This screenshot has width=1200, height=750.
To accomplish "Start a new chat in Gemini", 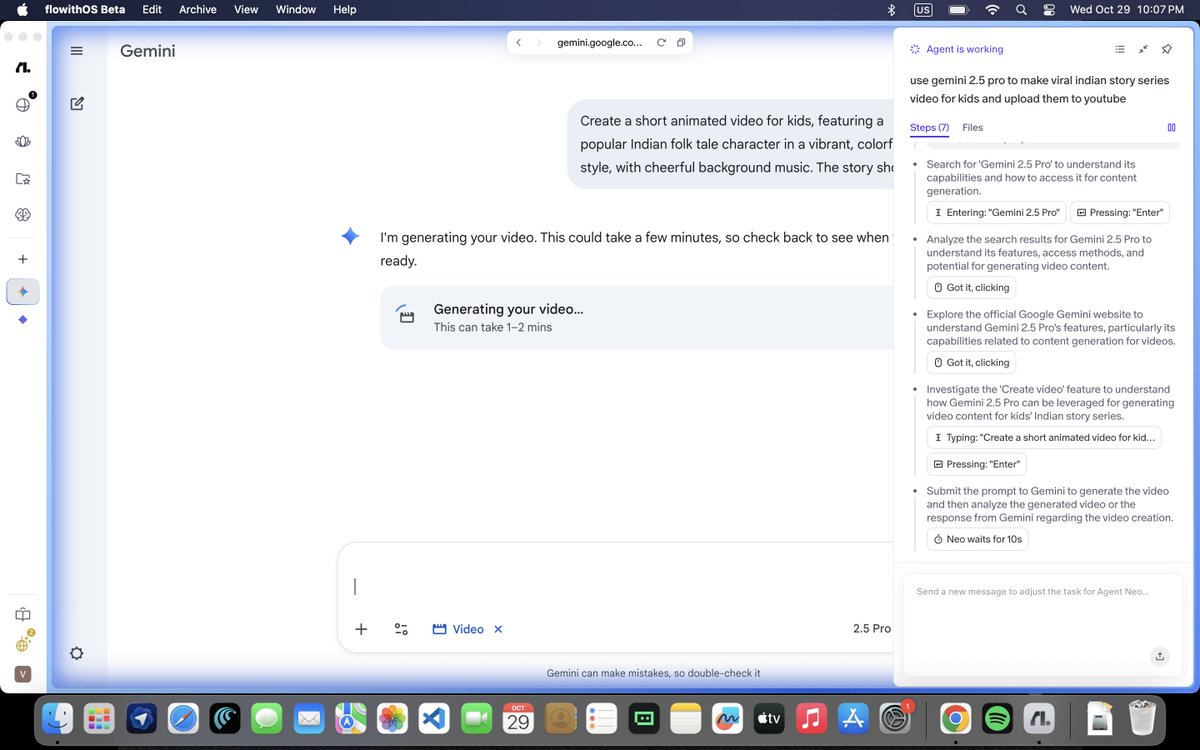I will tap(77, 103).
